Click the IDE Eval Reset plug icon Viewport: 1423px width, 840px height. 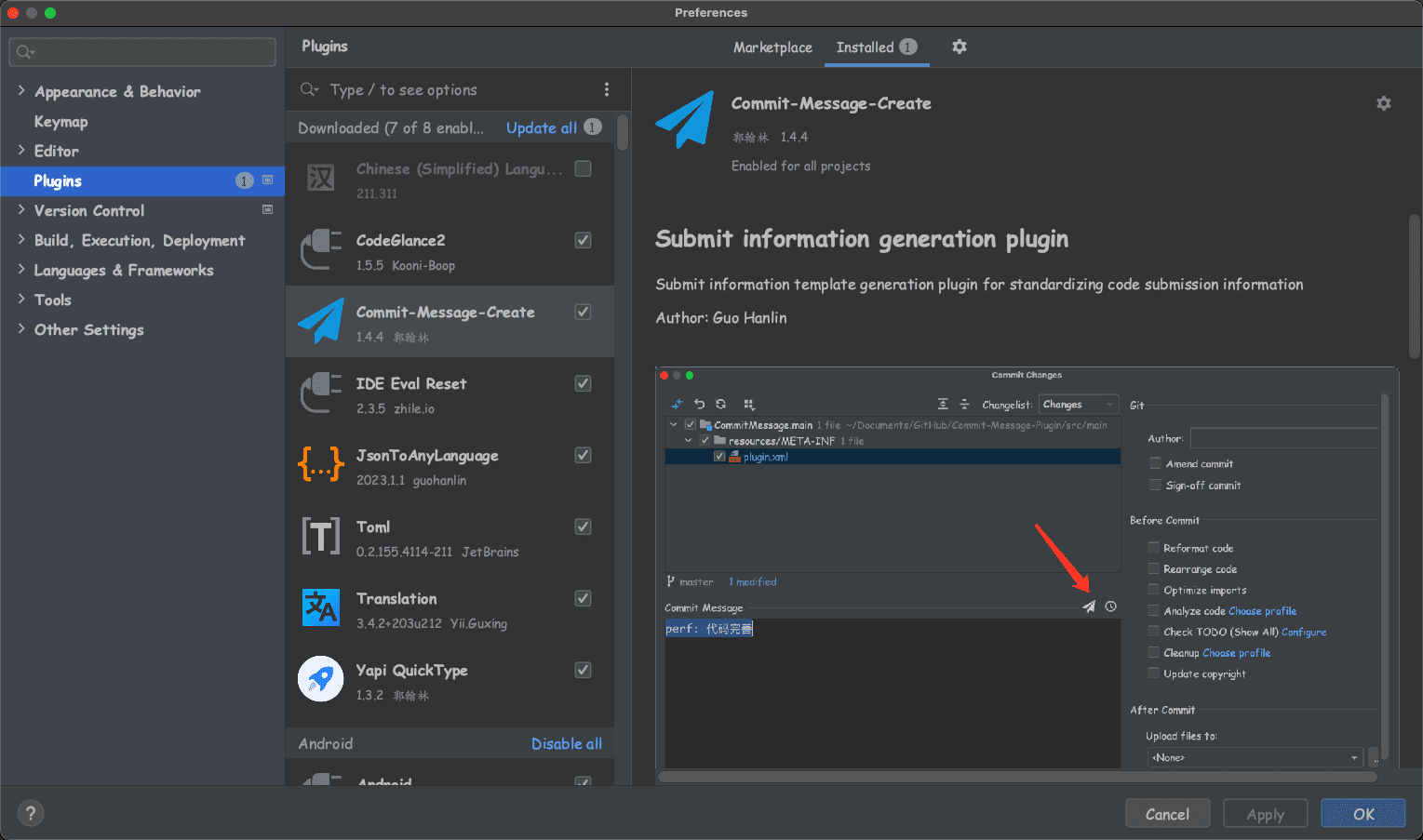tap(321, 393)
